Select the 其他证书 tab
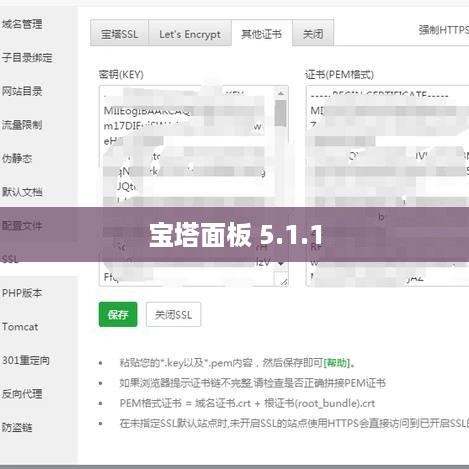 coord(262,33)
